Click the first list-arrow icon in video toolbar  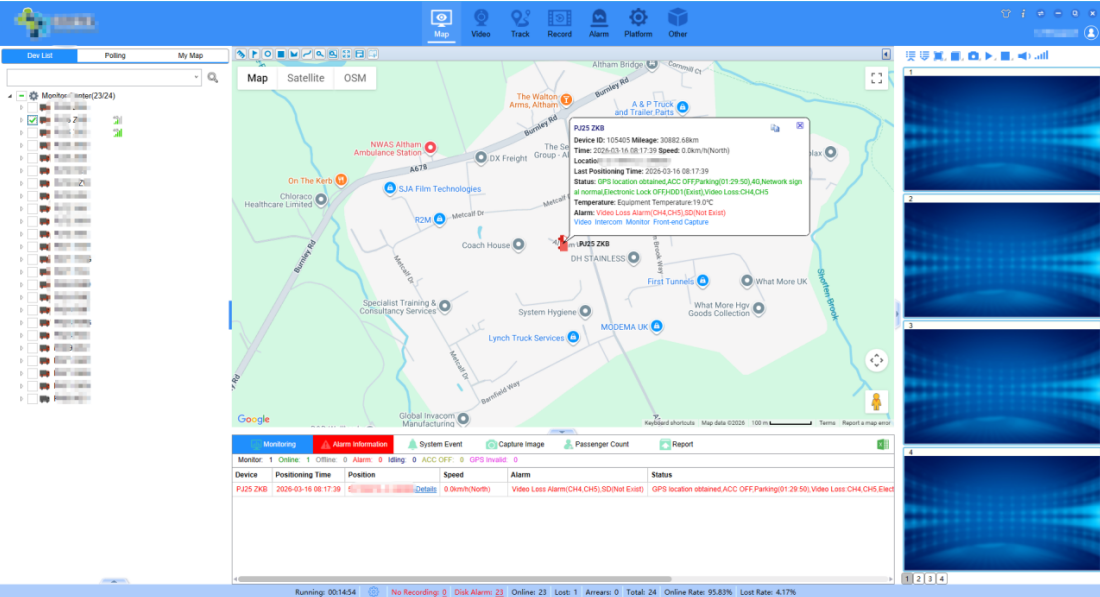click(x=911, y=55)
